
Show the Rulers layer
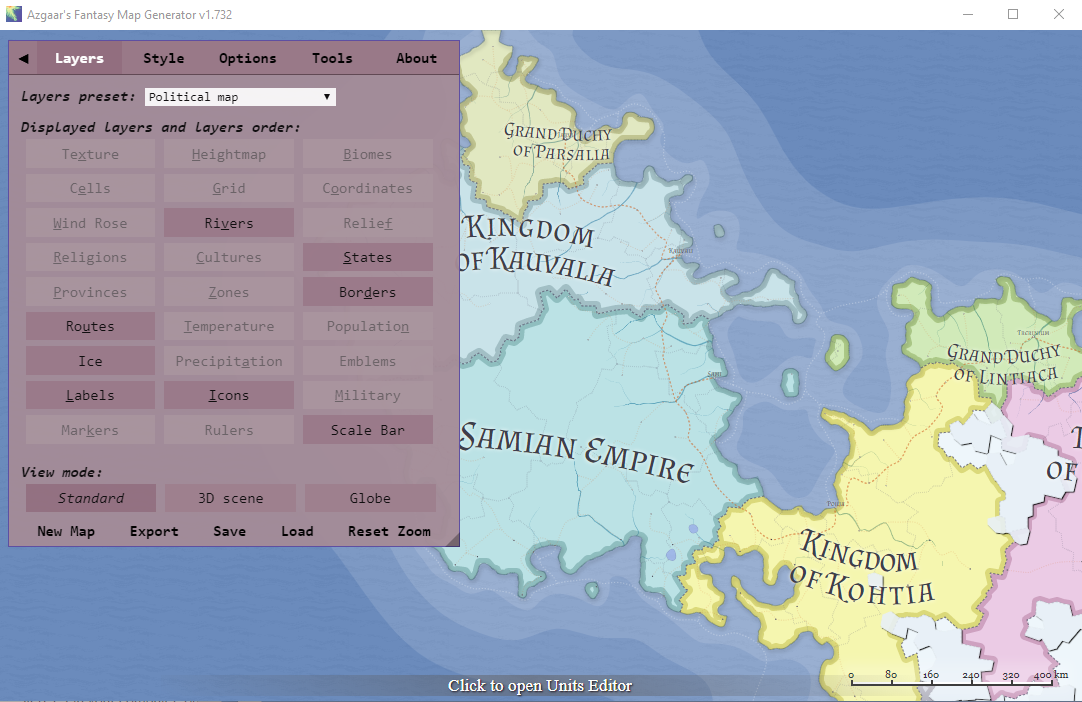tap(228, 430)
